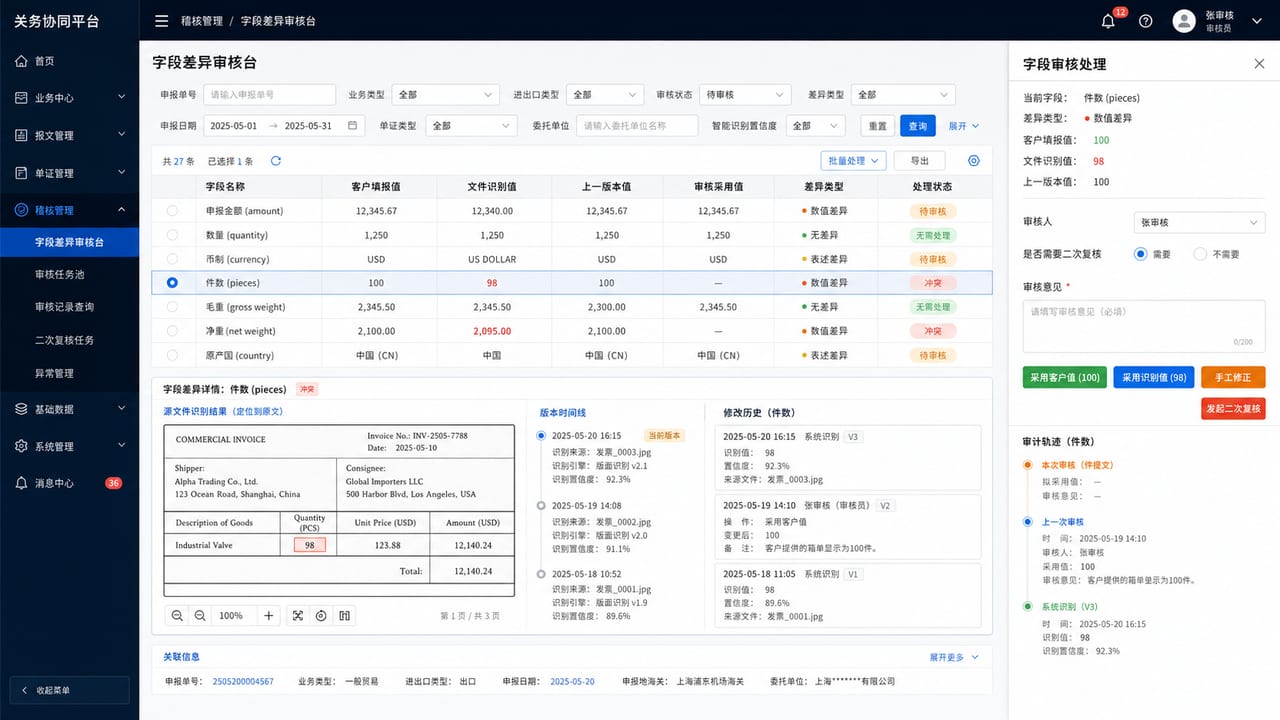This screenshot has width=1280, height=720.
Task: Open the 审核人 dropdown showing 张审核
Action: (1199, 223)
